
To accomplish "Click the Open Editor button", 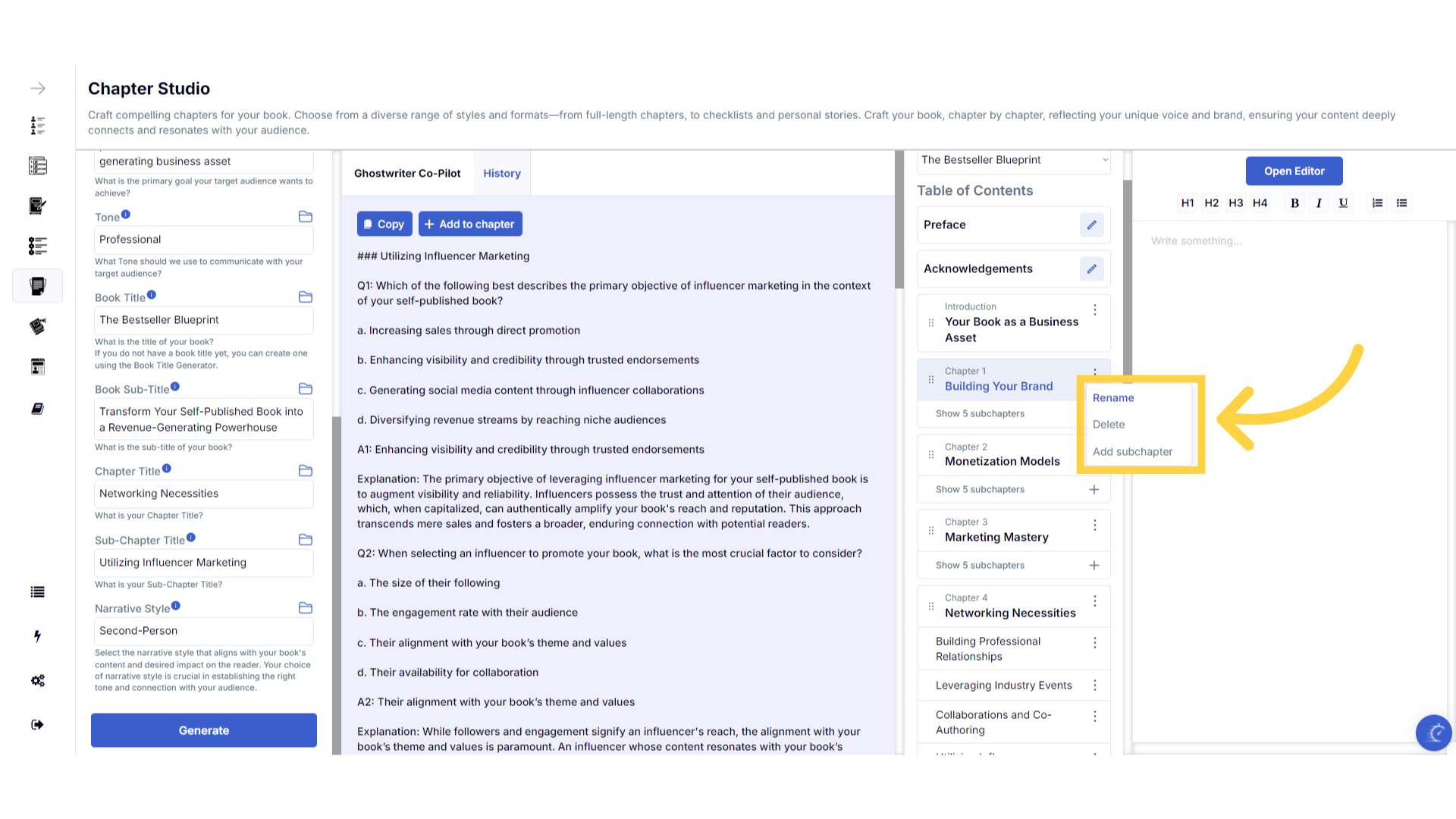I will pos(1294,171).
